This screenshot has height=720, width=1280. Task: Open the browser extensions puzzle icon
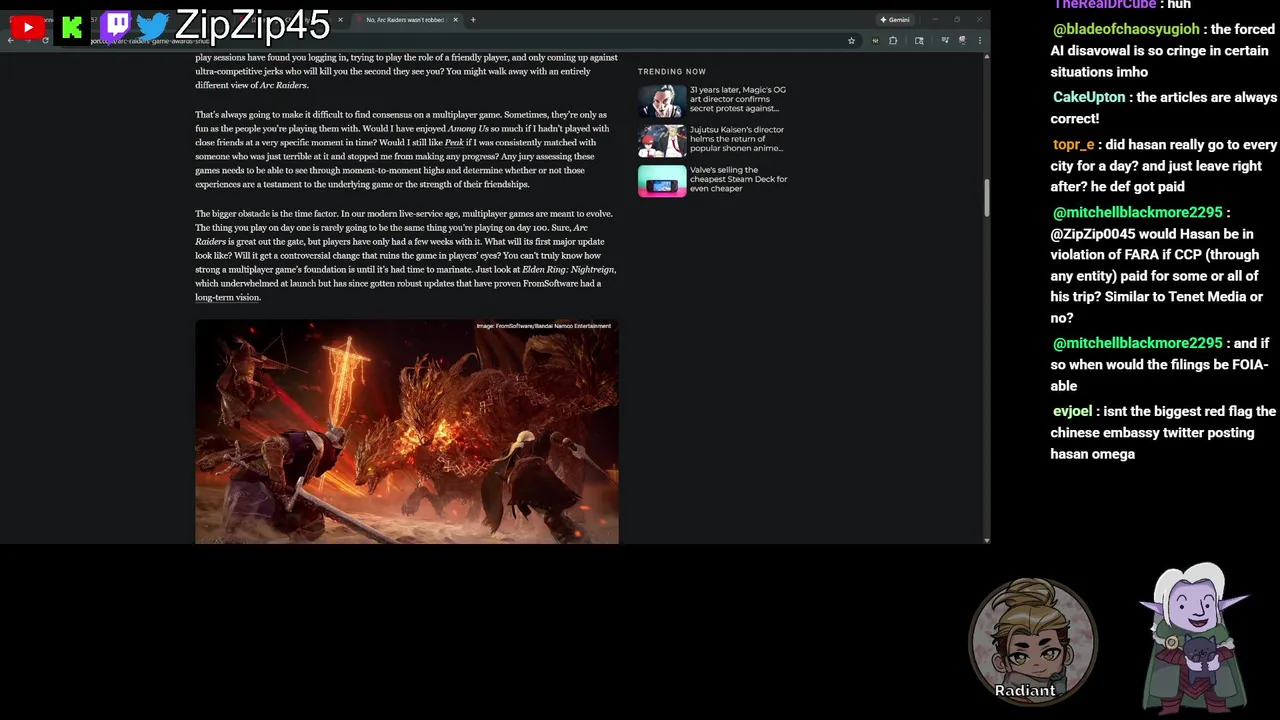pyautogui.click(x=893, y=41)
